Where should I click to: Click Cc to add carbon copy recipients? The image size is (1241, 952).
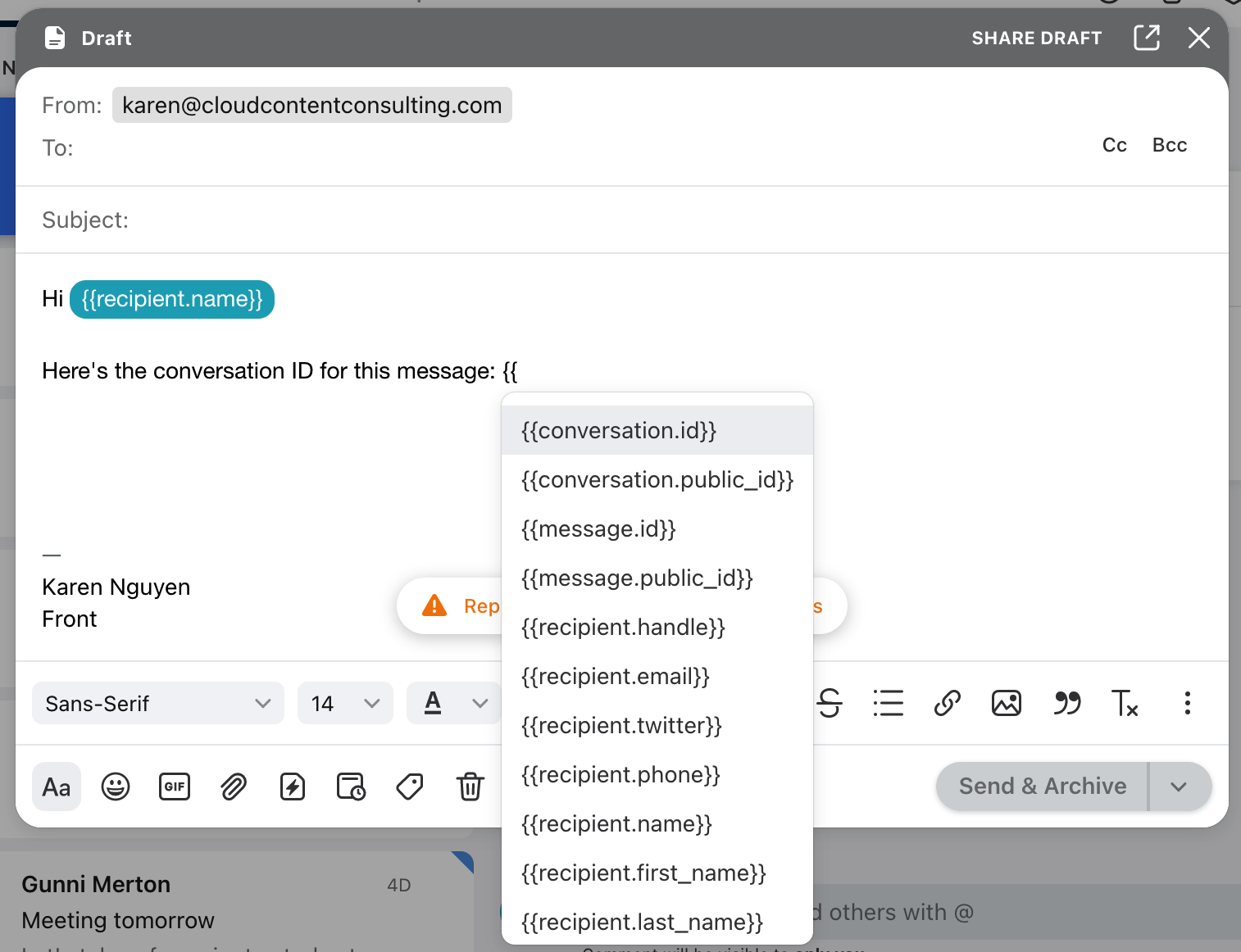click(x=1114, y=145)
